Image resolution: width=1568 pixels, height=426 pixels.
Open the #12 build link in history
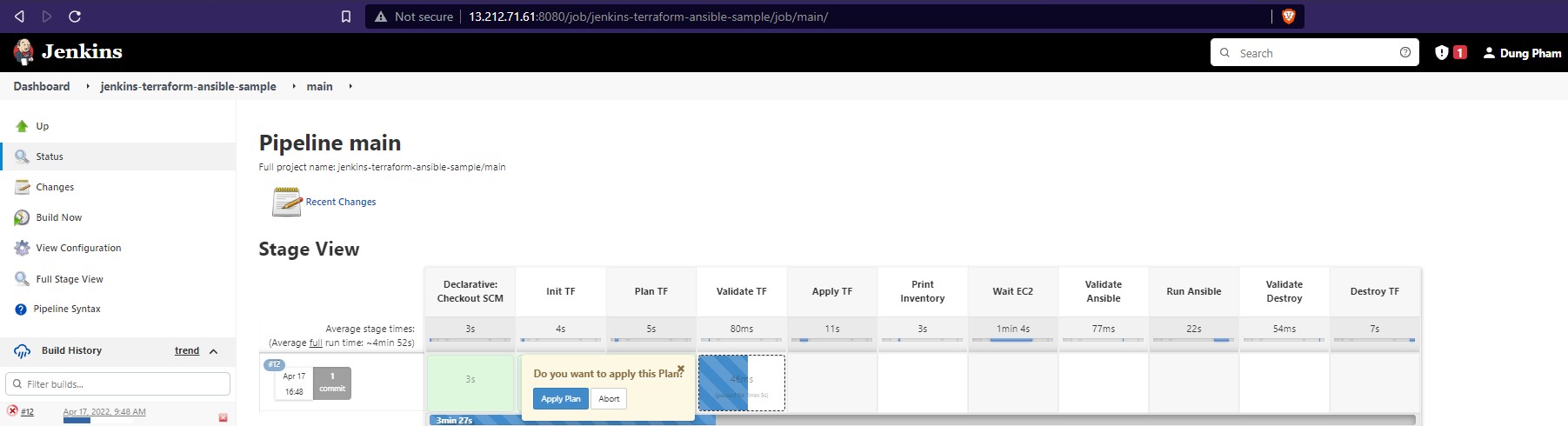tap(27, 412)
